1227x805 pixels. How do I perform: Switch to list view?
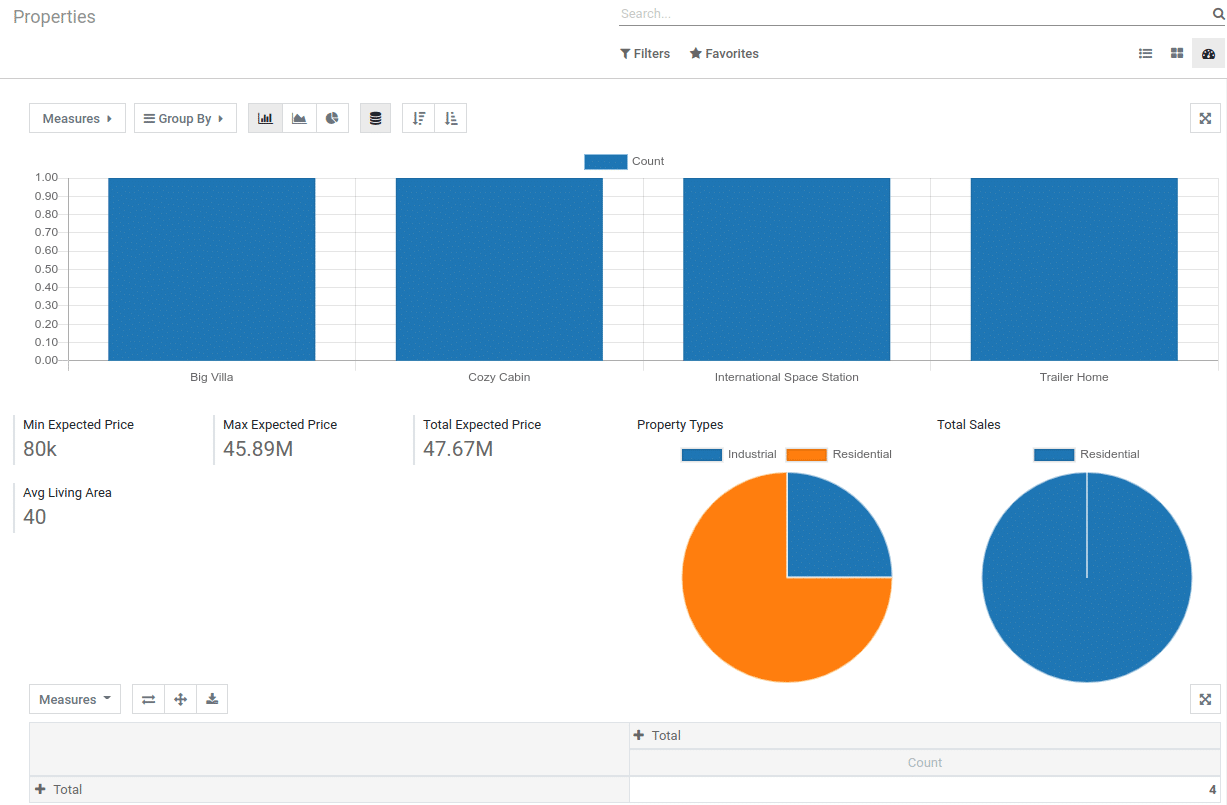(x=1145, y=53)
